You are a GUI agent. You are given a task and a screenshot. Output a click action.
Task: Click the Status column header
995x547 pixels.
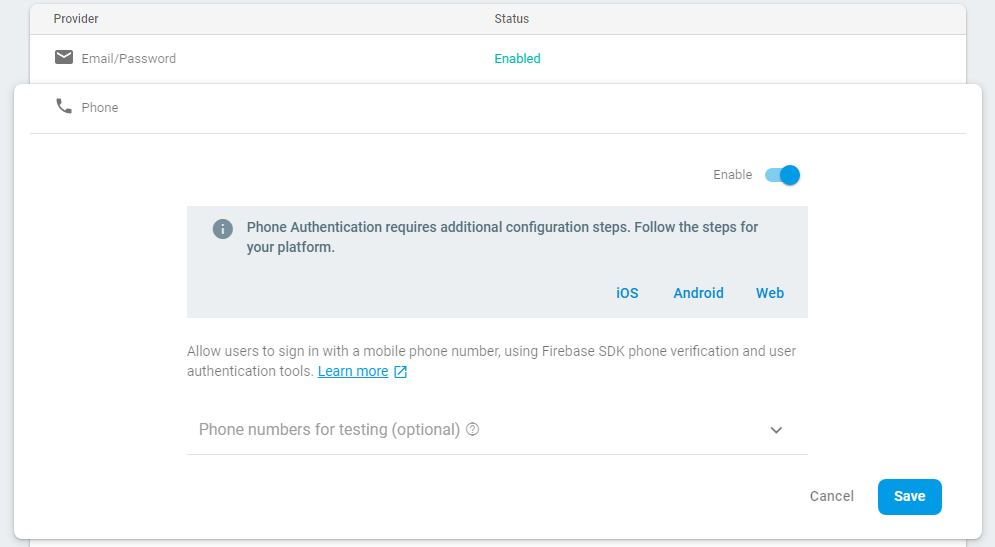tap(512, 19)
